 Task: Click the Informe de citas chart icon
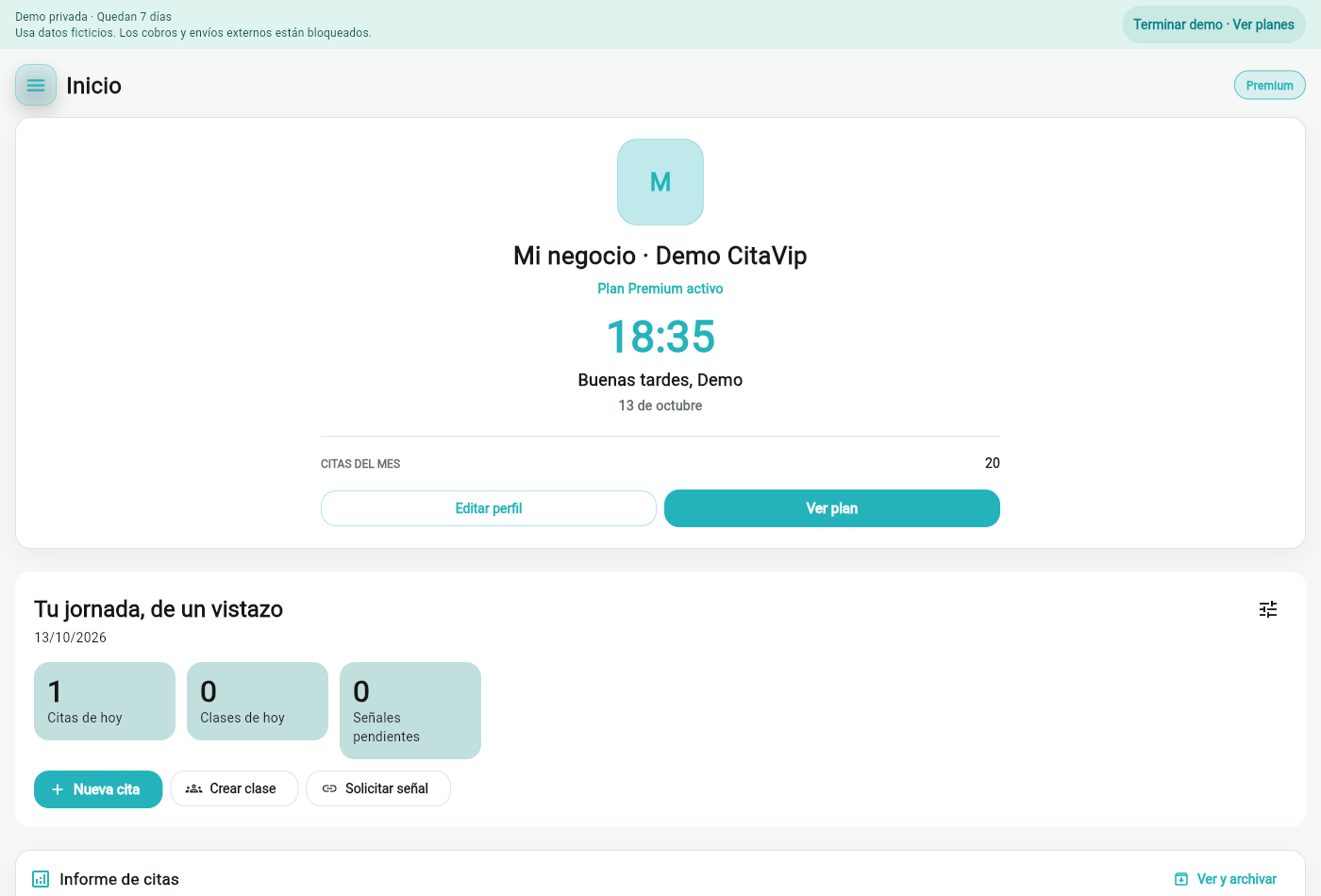click(x=41, y=879)
